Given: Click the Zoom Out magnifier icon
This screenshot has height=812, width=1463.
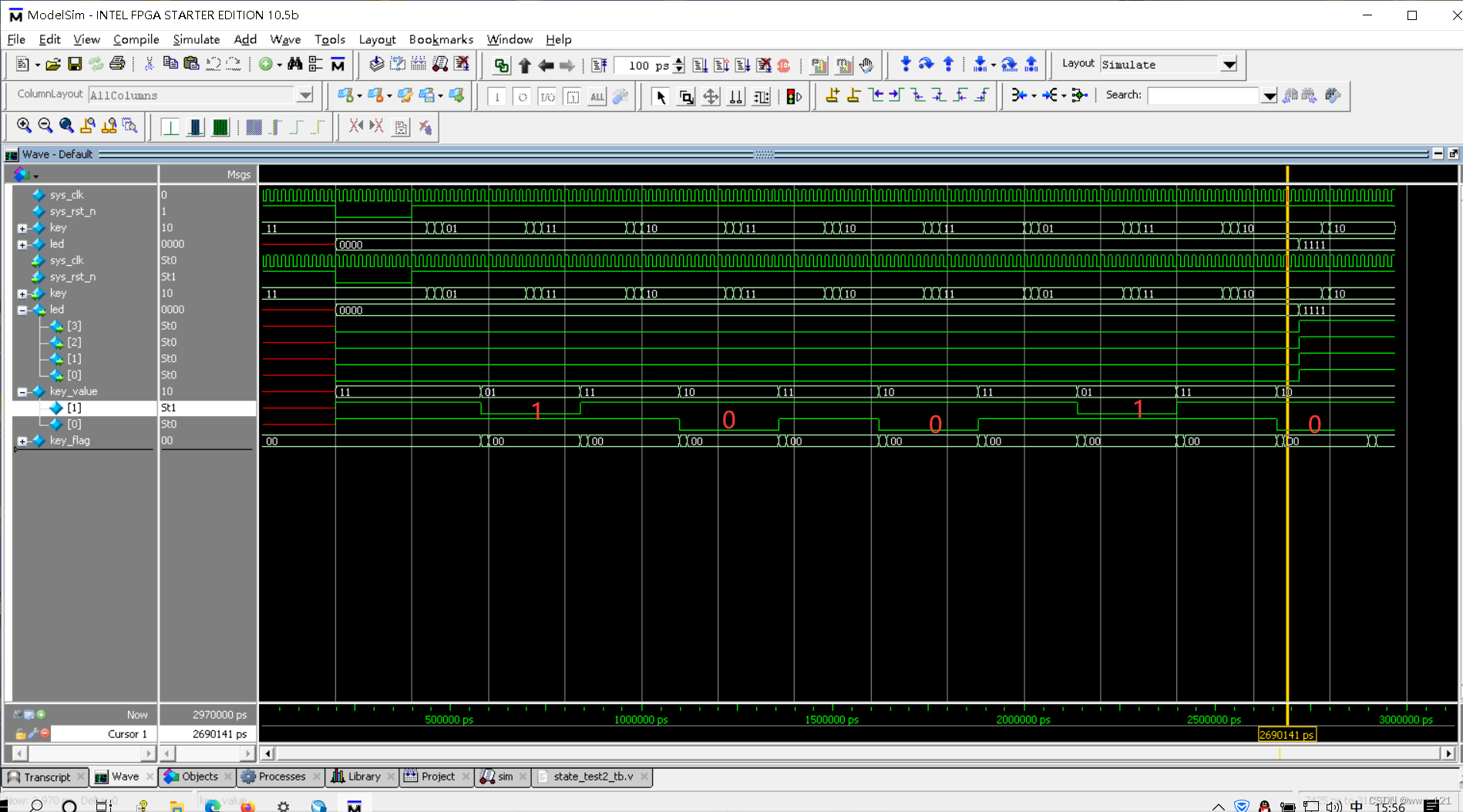Looking at the screenshot, I should pos(45,126).
